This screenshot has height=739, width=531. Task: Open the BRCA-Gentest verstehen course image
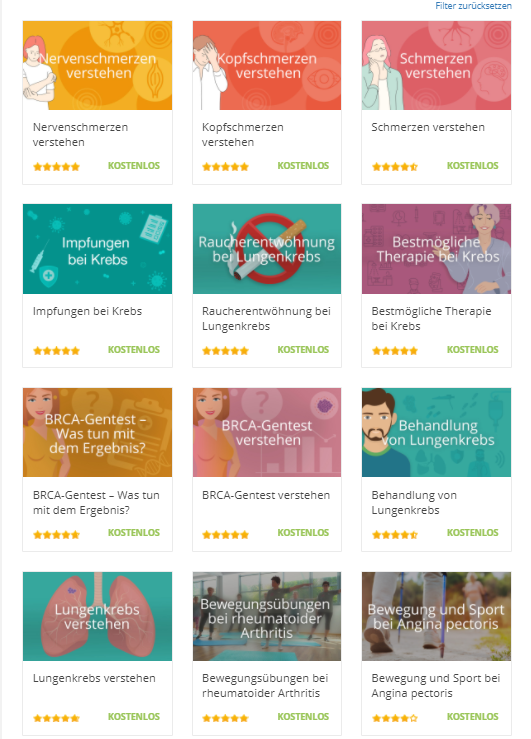267,432
